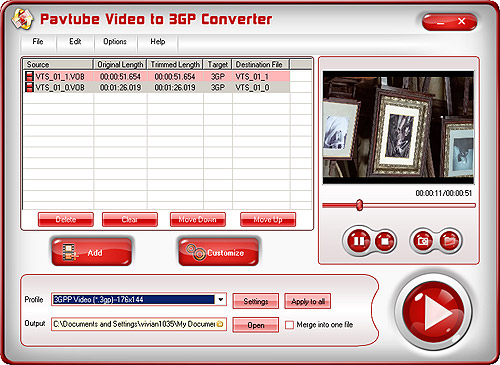Take a snapshot with the camera icon
This screenshot has height=365, width=500.
point(423,240)
